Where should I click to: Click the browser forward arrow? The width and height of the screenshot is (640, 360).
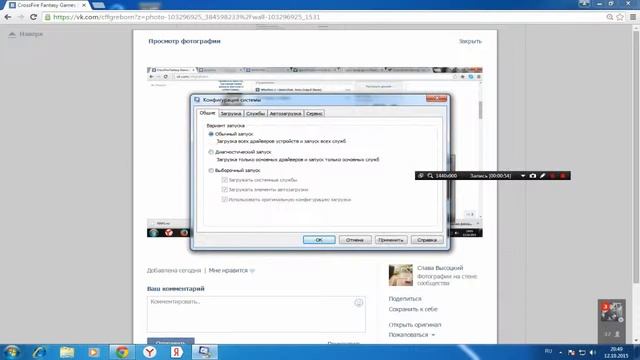[x=21, y=17]
